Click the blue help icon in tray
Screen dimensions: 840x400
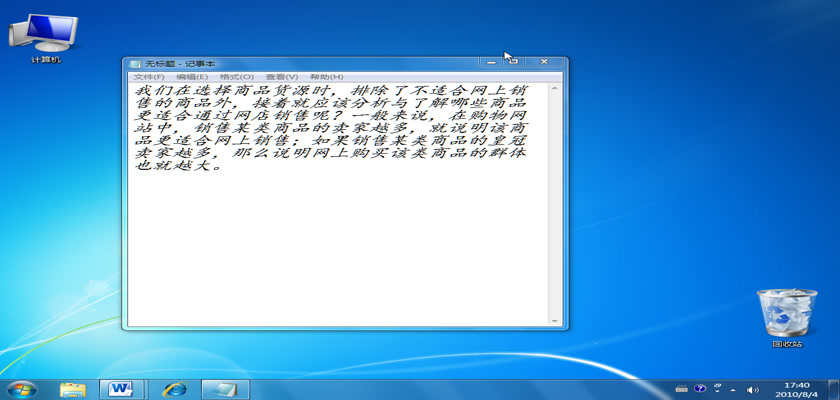point(700,388)
